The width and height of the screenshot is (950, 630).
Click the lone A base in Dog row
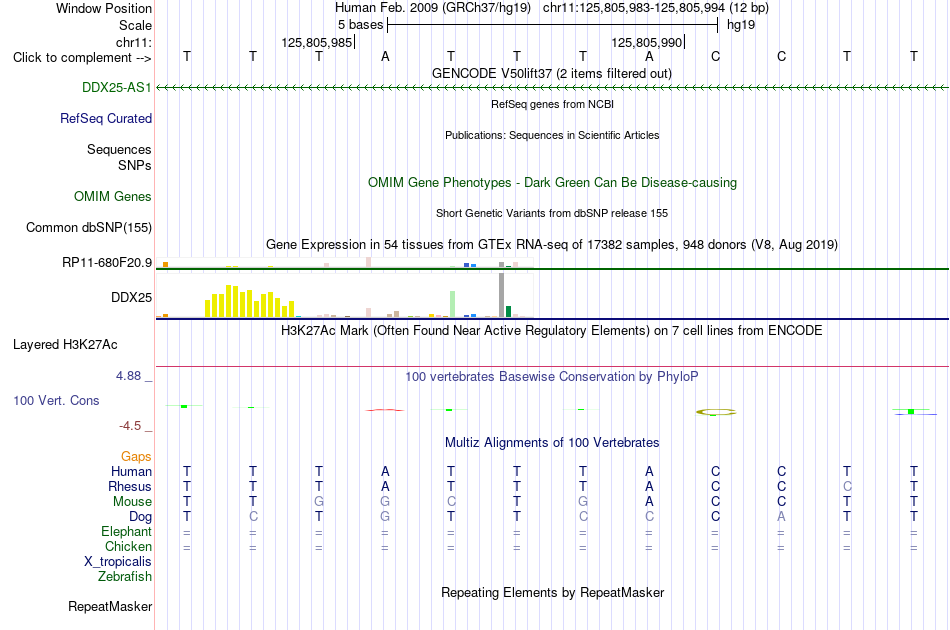tap(782, 517)
